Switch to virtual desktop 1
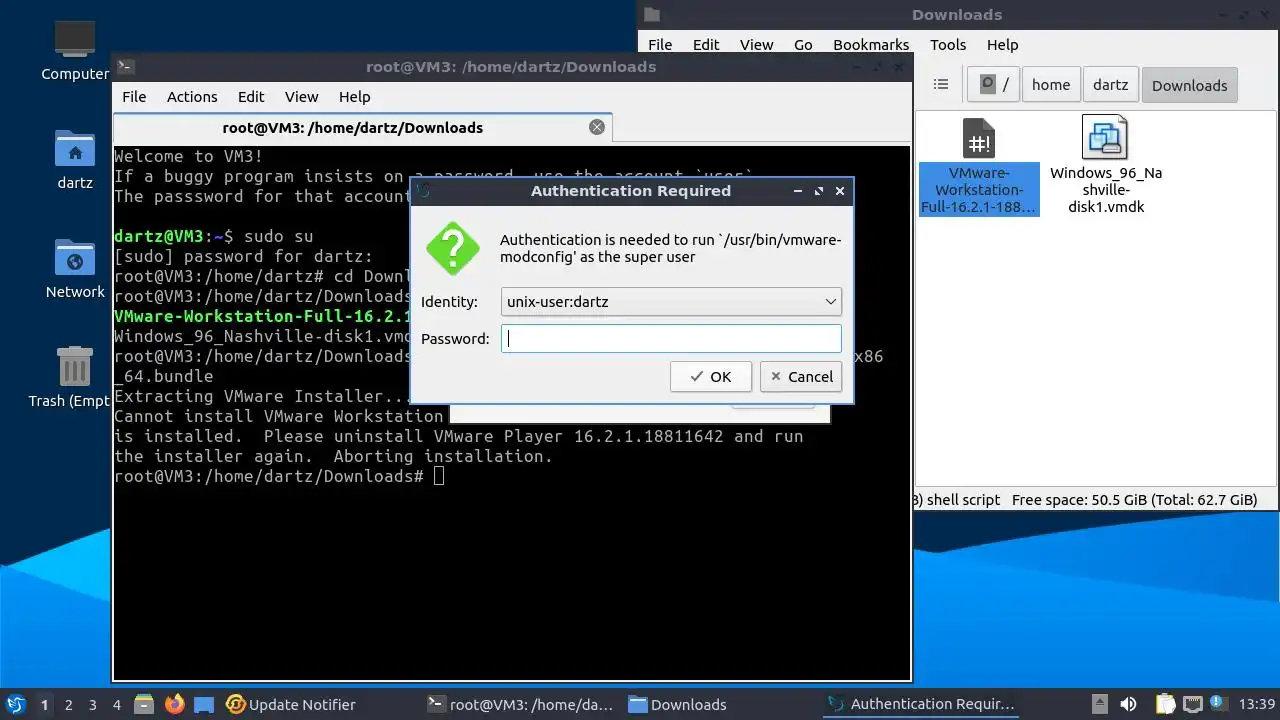Image resolution: width=1280 pixels, height=720 pixels. 44,705
